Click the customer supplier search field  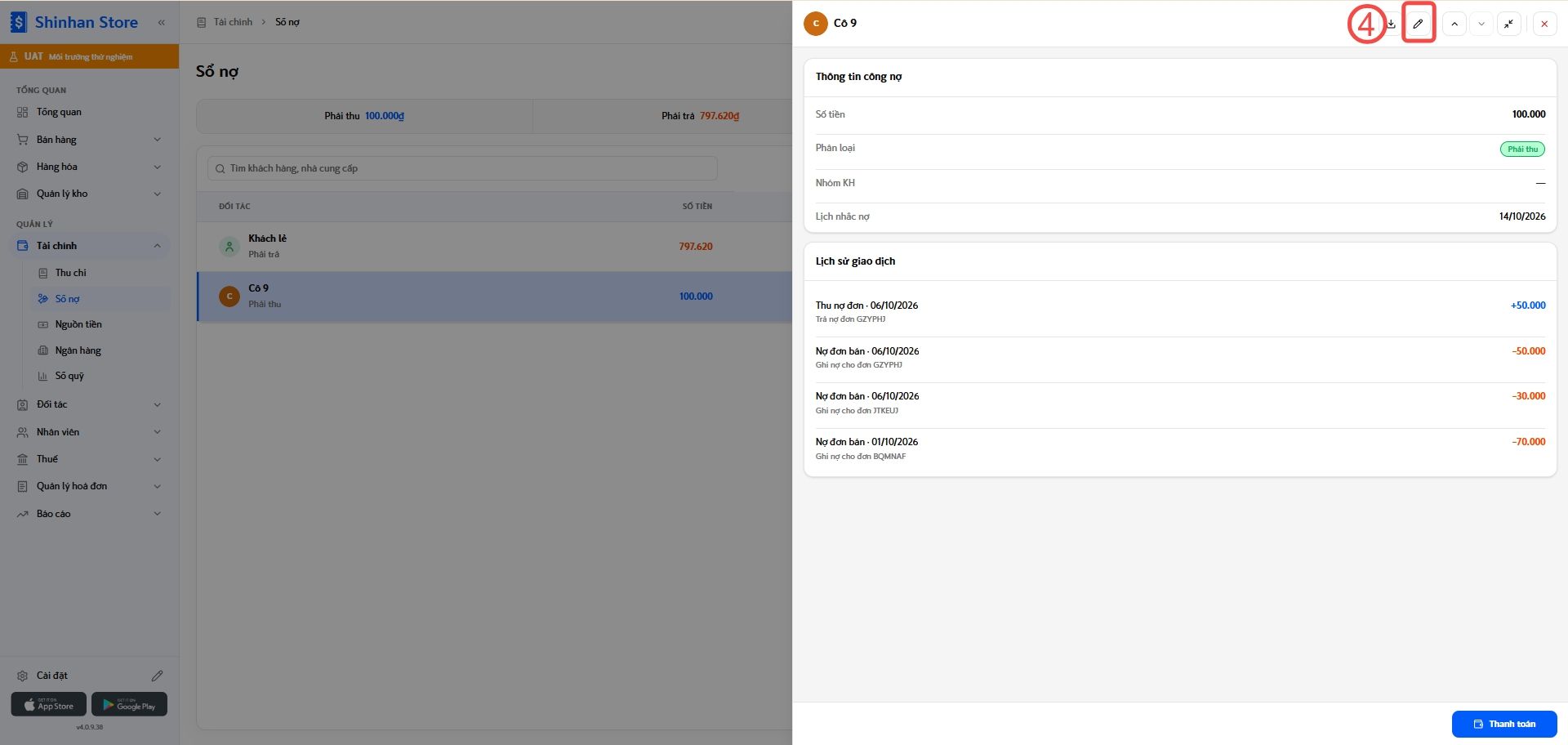462,168
